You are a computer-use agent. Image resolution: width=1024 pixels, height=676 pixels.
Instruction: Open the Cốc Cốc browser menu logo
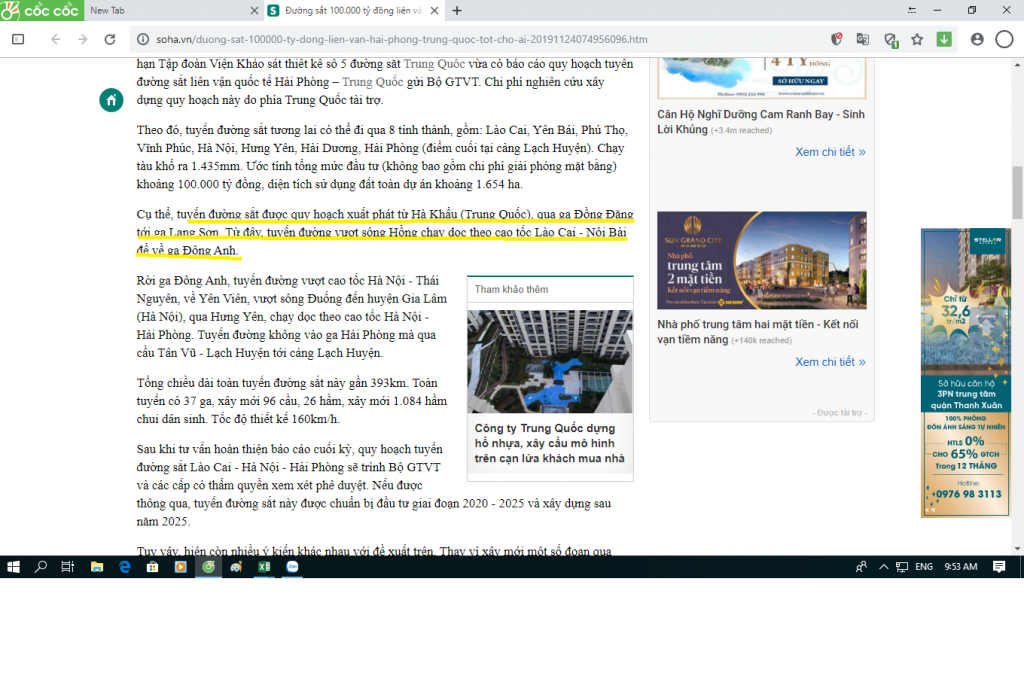tap(41, 10)
